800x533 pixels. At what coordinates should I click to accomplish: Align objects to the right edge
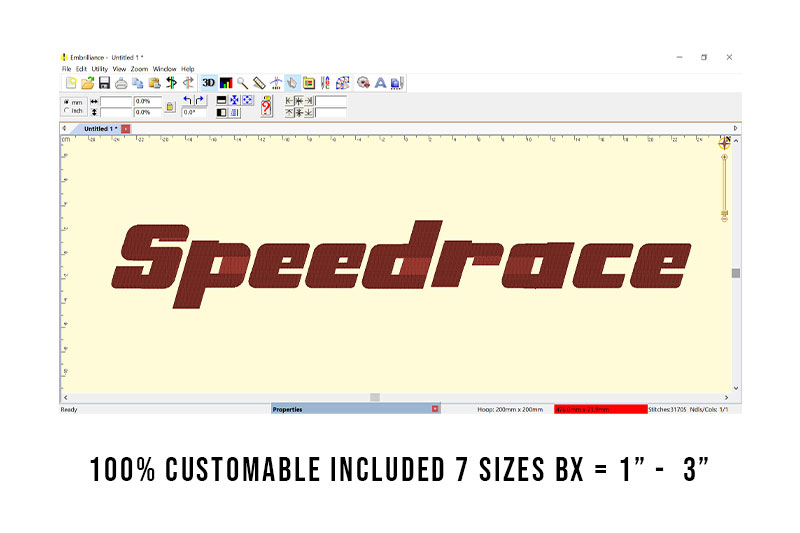click(309, 100)
